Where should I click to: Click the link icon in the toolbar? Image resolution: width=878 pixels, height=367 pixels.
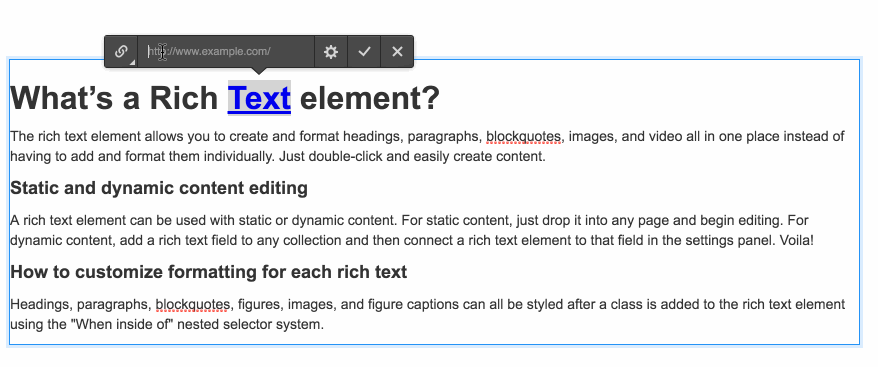pyautogui.click(x=121, y=52)
